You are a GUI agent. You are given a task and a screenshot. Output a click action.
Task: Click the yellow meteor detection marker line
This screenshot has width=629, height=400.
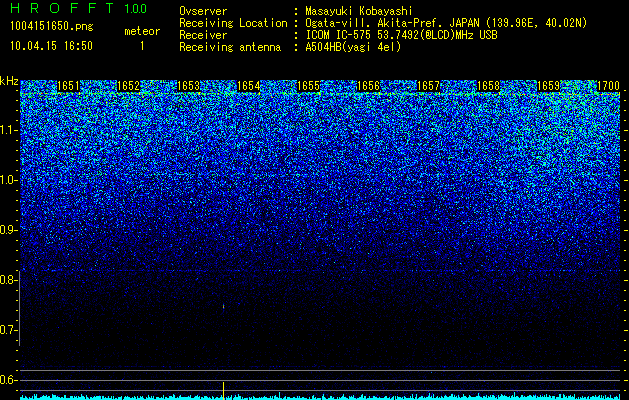(223, 390)
